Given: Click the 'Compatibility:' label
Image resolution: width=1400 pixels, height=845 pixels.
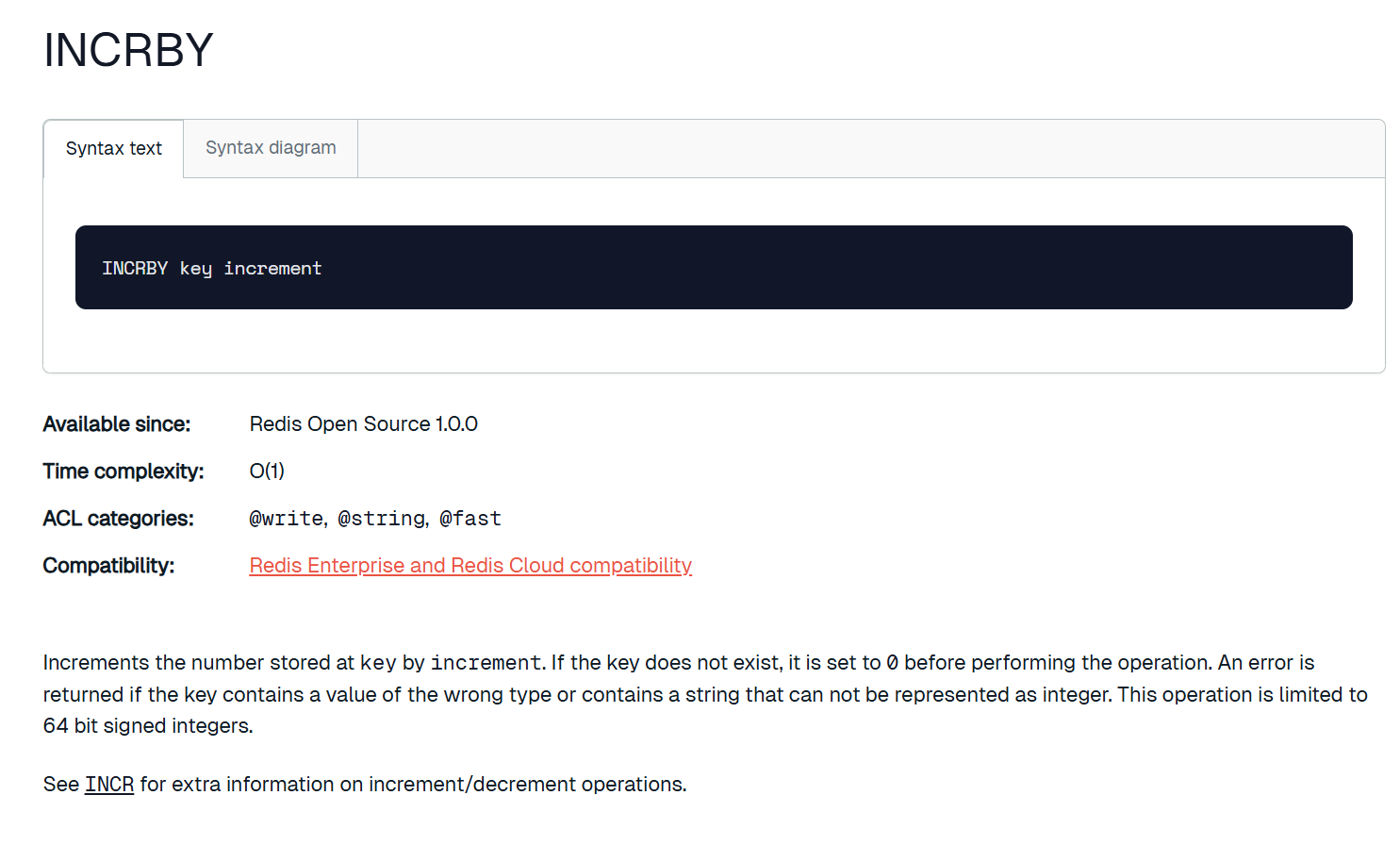Looking at the screenshot, I should tap(108, 566).
